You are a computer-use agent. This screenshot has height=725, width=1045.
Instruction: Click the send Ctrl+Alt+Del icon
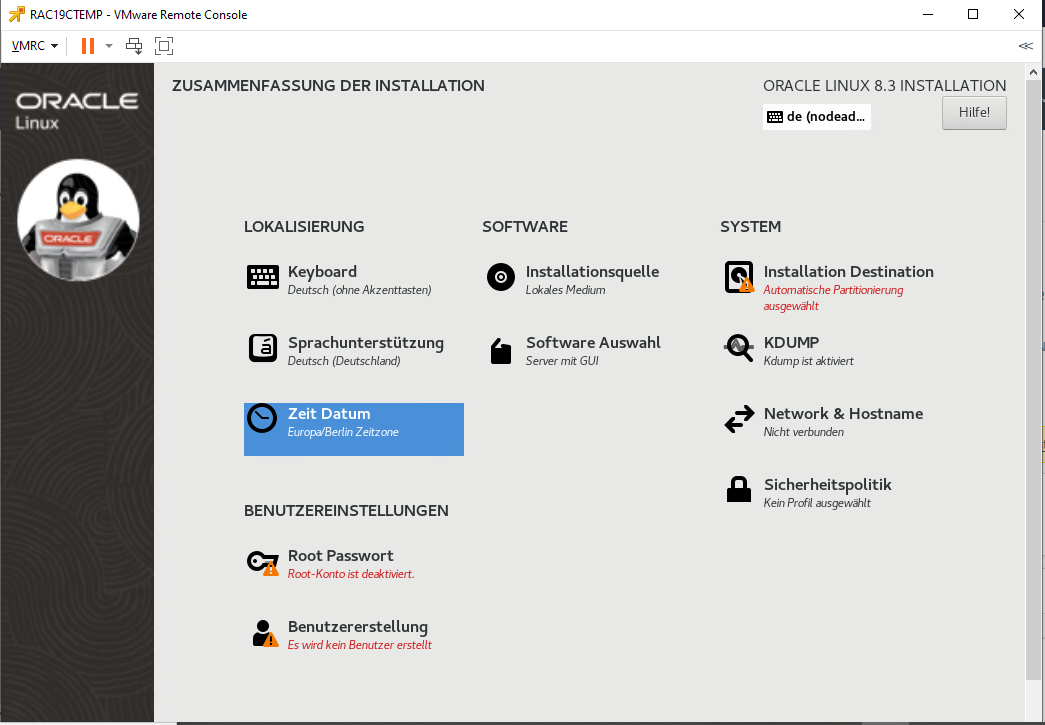[135, 46]
